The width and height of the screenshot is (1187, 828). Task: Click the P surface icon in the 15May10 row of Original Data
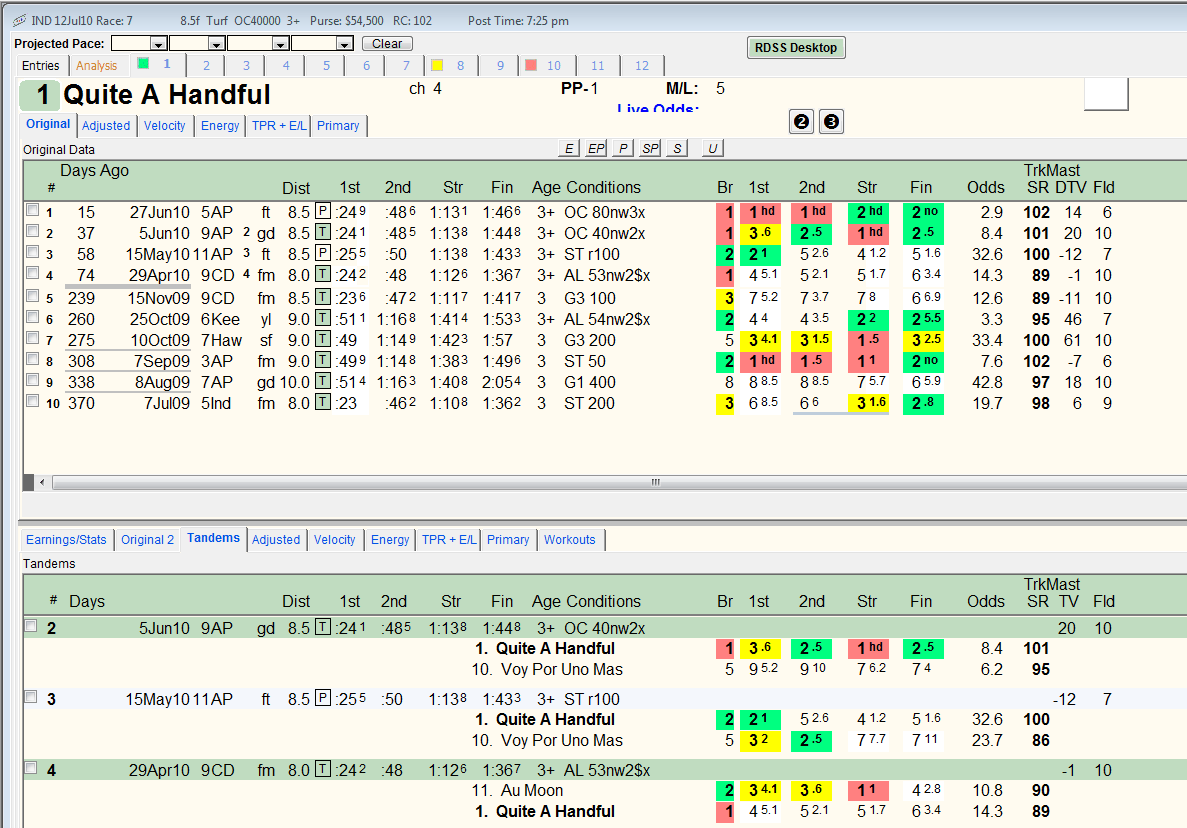322,253
